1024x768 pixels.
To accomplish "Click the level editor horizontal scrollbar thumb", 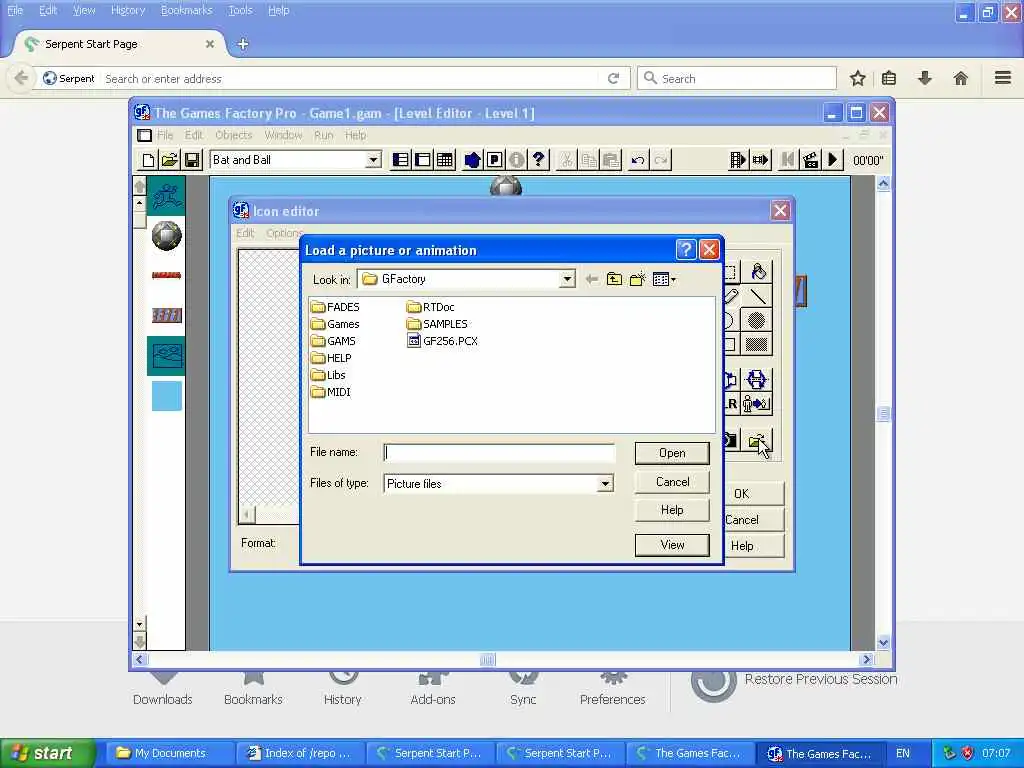I will (x=488, y=660).
